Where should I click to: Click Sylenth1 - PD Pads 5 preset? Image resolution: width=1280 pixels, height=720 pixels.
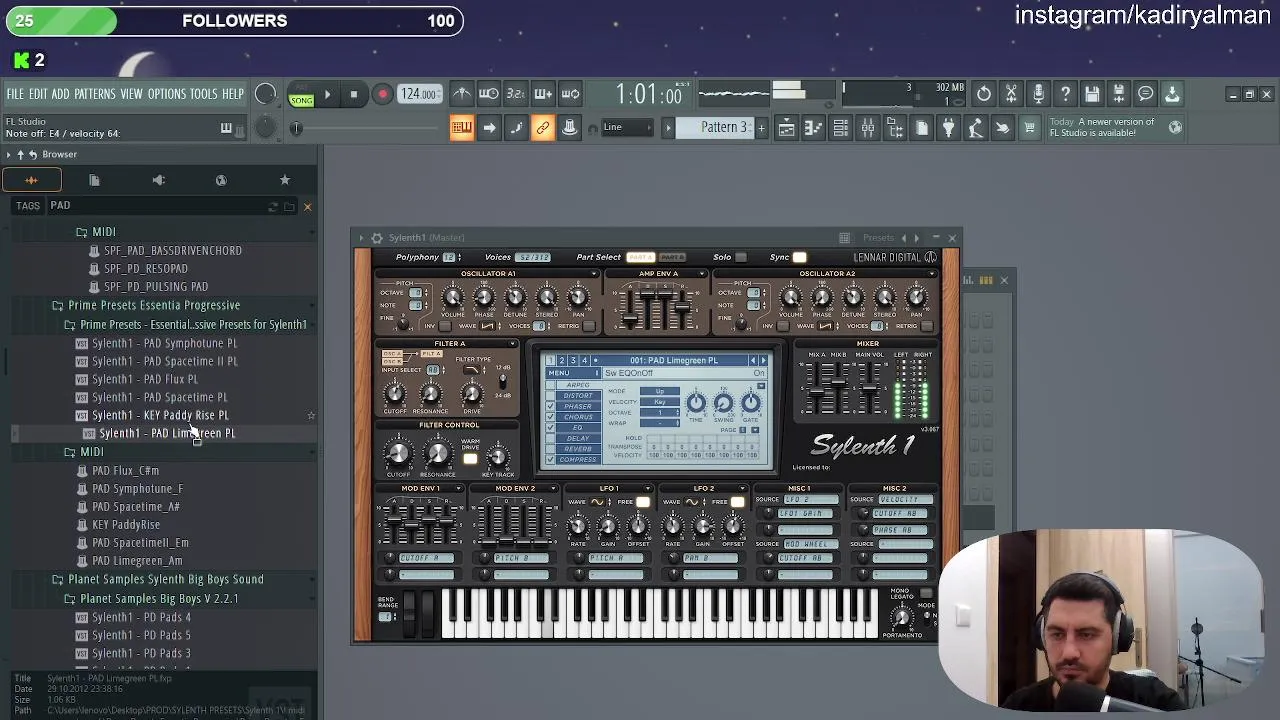141,635
